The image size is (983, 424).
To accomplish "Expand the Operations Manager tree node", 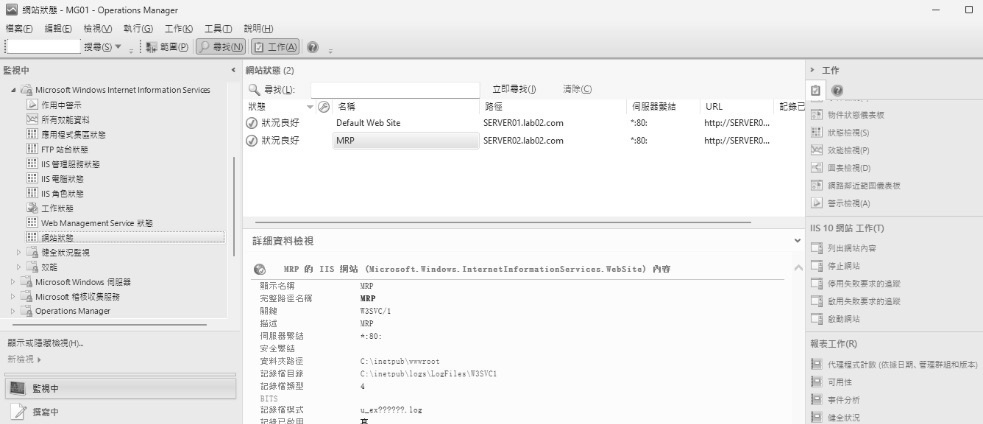I will tap(13, 311).
